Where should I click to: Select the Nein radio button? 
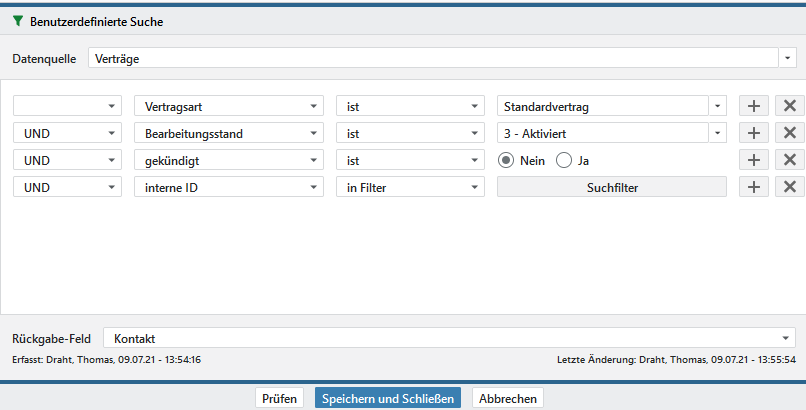507,160
